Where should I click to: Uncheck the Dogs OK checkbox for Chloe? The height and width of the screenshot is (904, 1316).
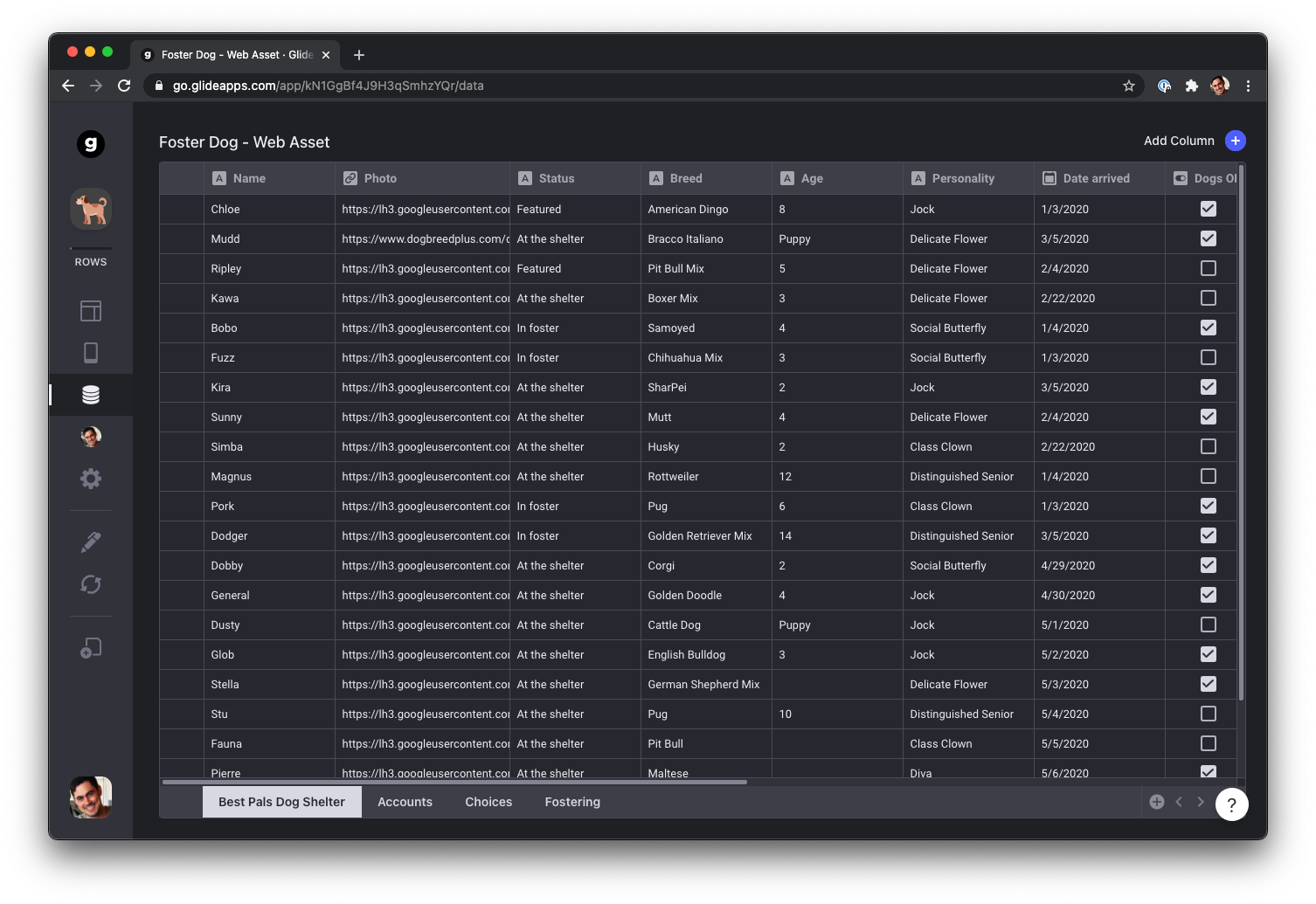tap(1209, 209)
